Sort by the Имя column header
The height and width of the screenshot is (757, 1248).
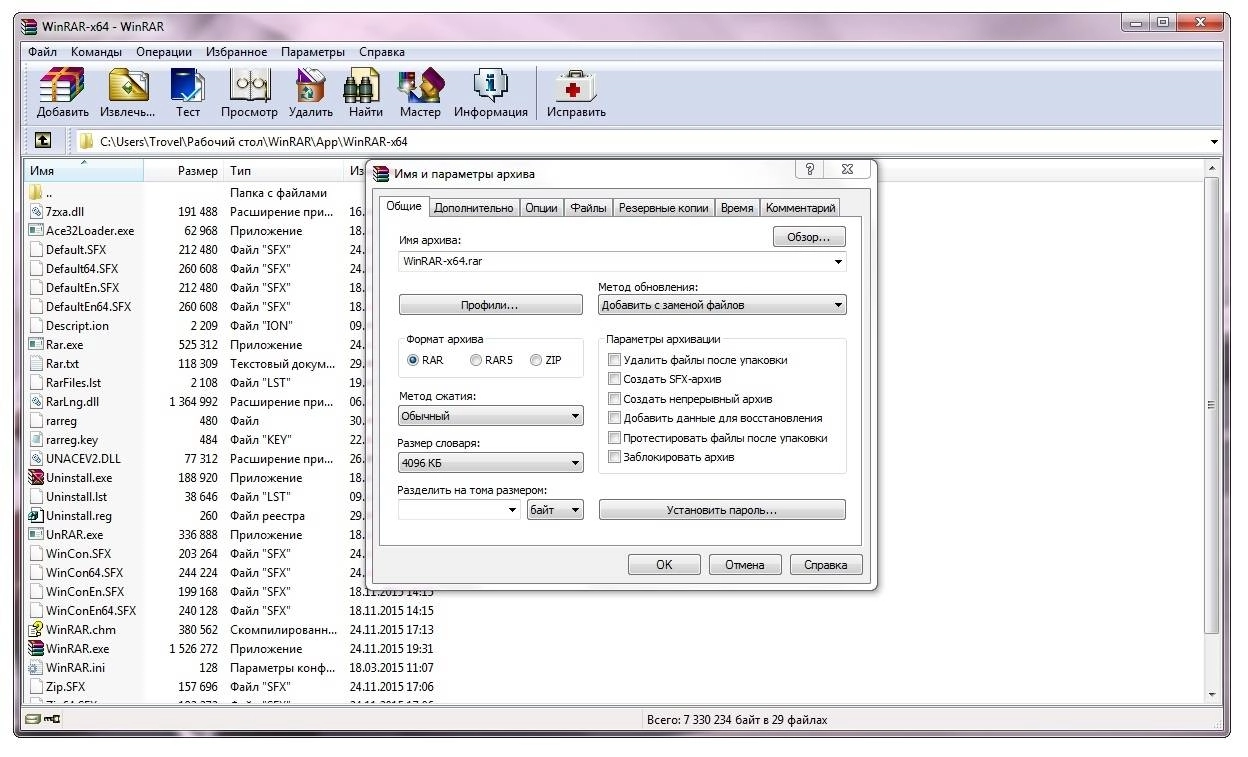click(x=85, y=171)
